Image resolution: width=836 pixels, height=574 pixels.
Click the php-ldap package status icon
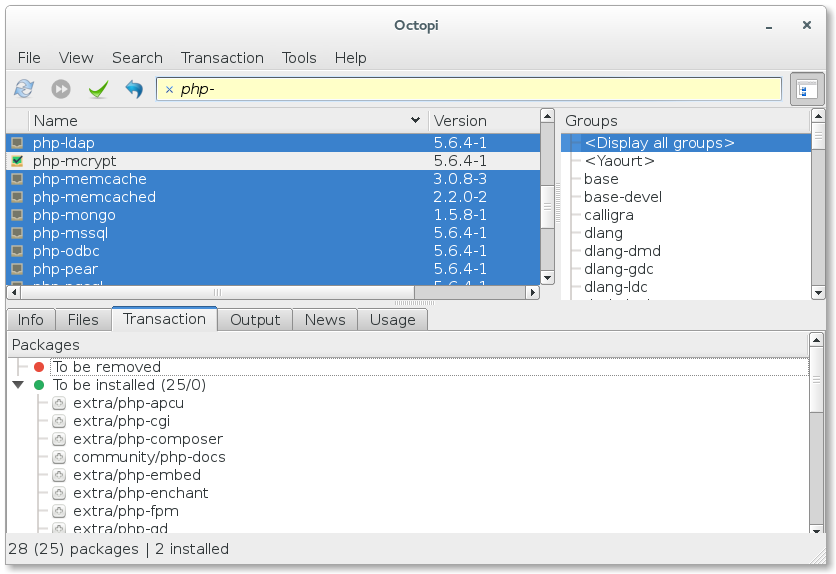(x=17, y=143)
